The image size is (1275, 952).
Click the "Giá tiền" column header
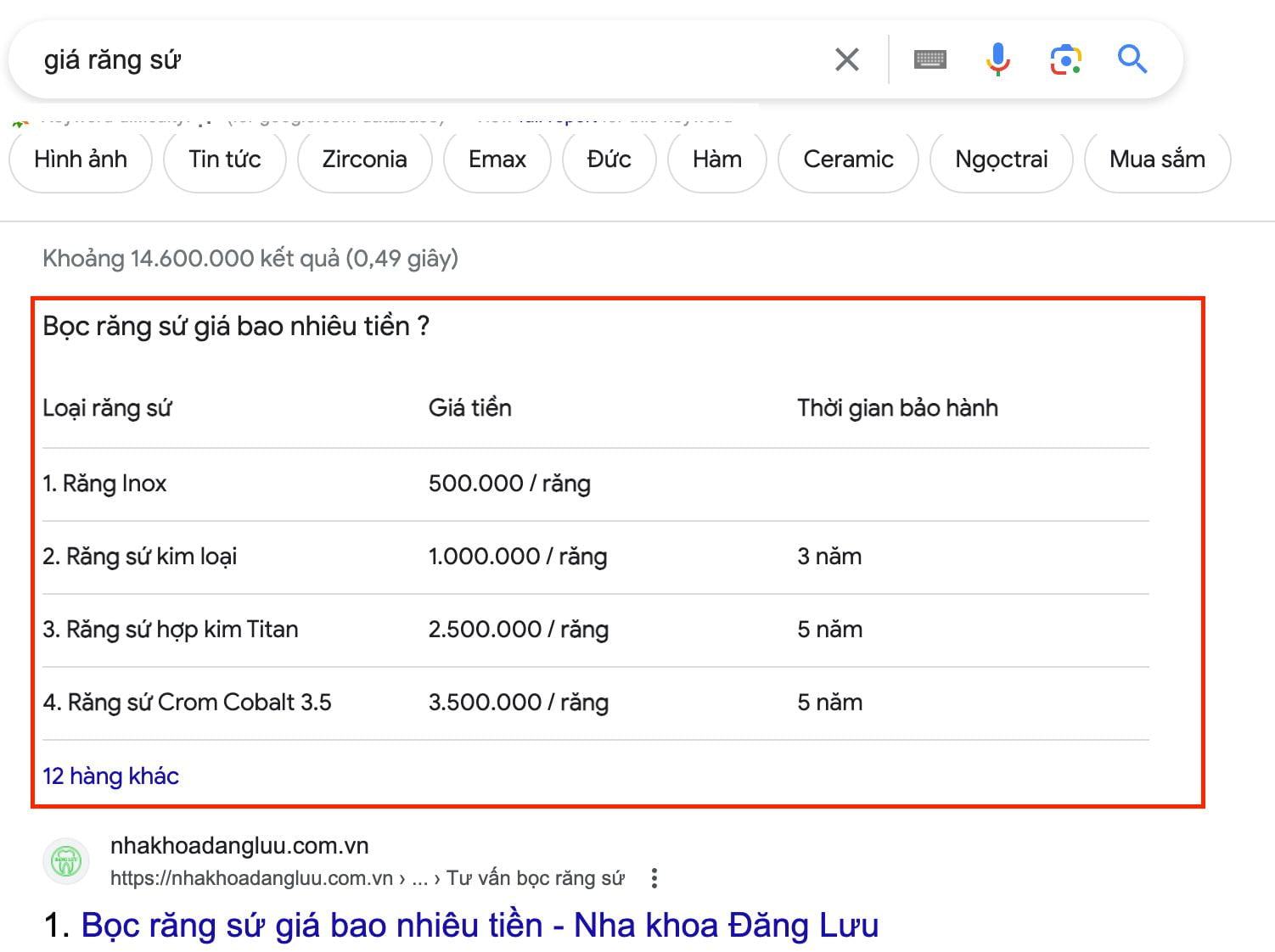click(x=470, y=408)
